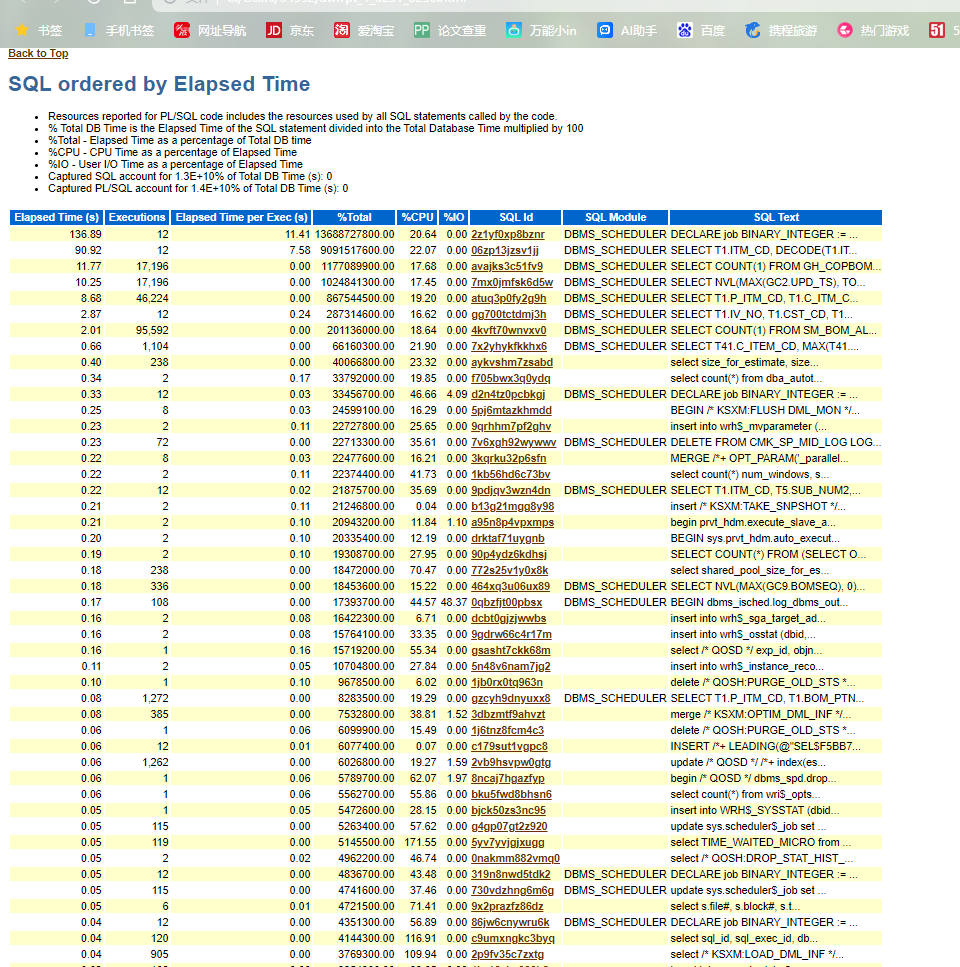The width and height of the screenshot is (960, 967).
Task: Click the SQL Module column header
Action: coord(615,218)
